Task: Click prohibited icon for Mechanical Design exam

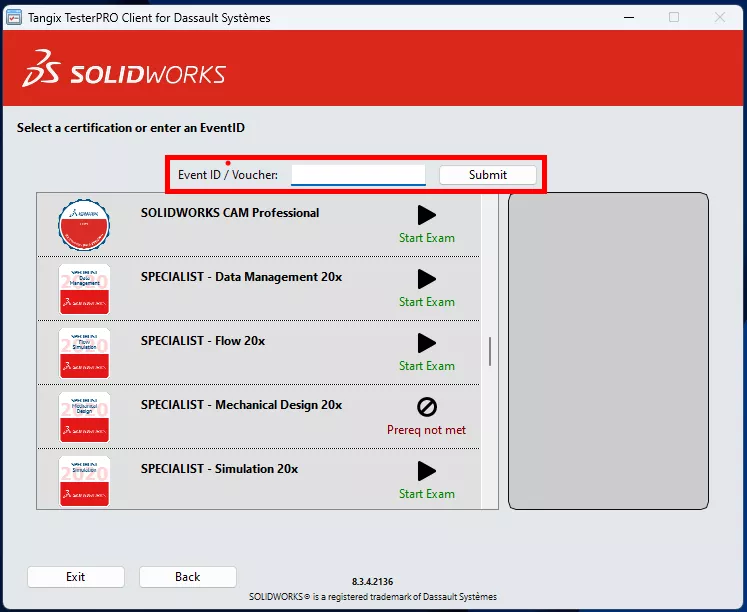Action: click(427, 407)
